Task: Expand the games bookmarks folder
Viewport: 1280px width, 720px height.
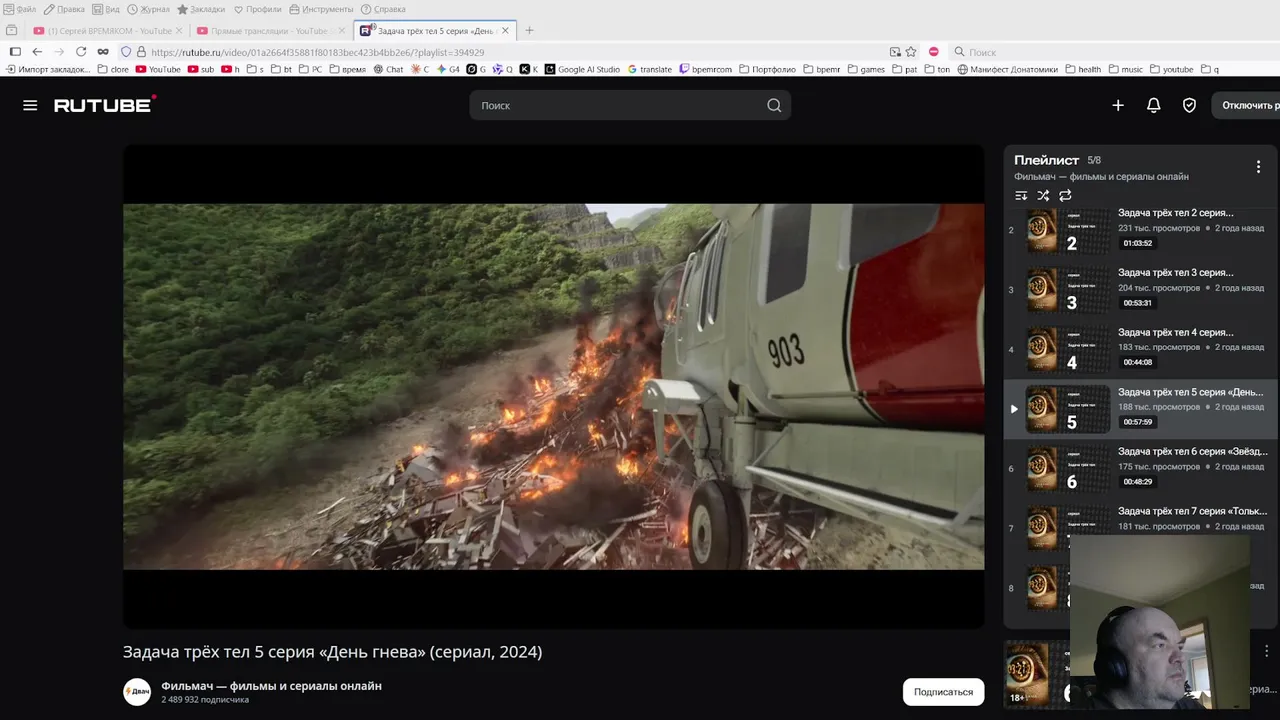Action: [866, 69]
